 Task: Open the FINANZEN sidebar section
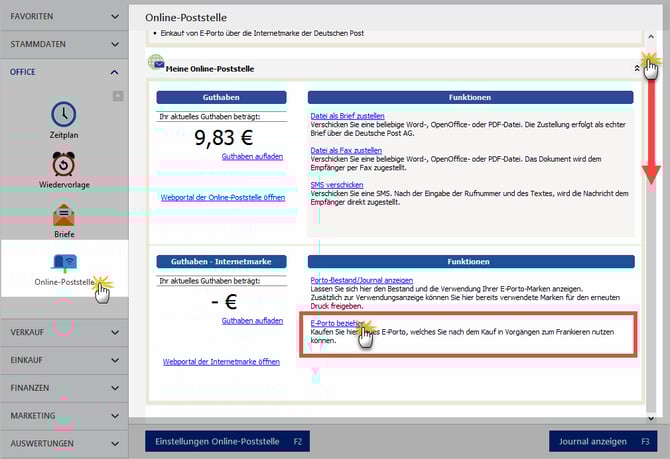[x=64, y=387]
